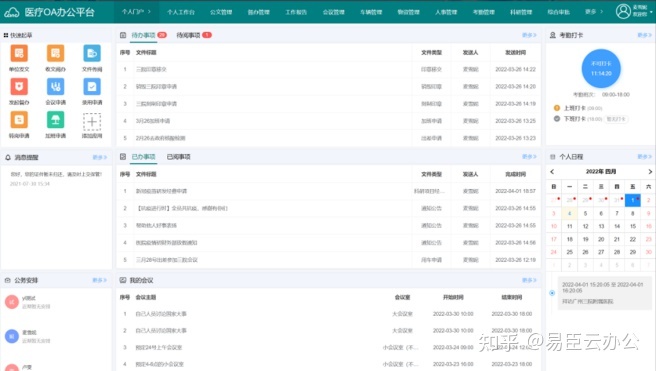
Task: Open the user account dropdown arrow
Action: tap(651, 12)
